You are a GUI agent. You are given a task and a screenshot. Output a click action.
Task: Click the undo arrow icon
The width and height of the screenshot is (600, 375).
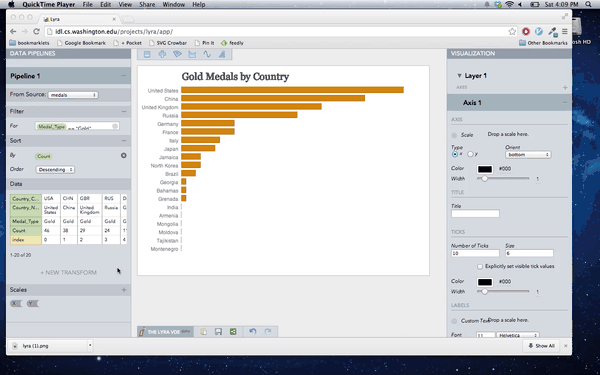(253, 331)
